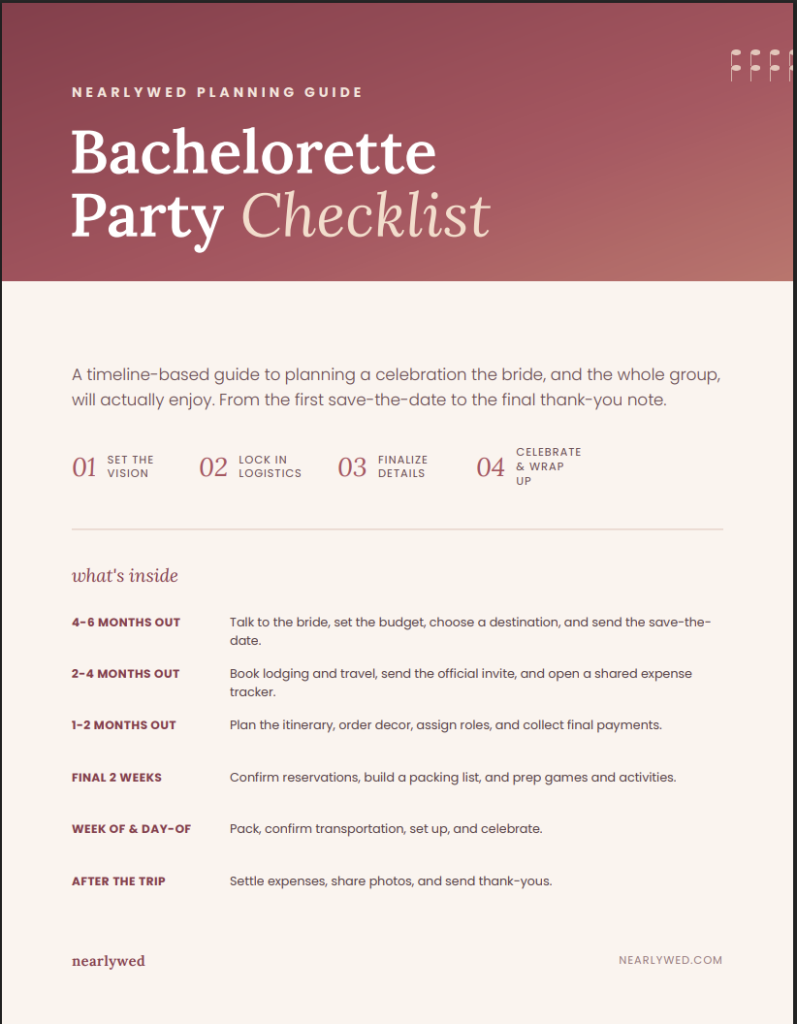This screenshot has width=797, height=1024.
Task: Click the intro paragraph about timeline-based guide
Action: point(396,387)
